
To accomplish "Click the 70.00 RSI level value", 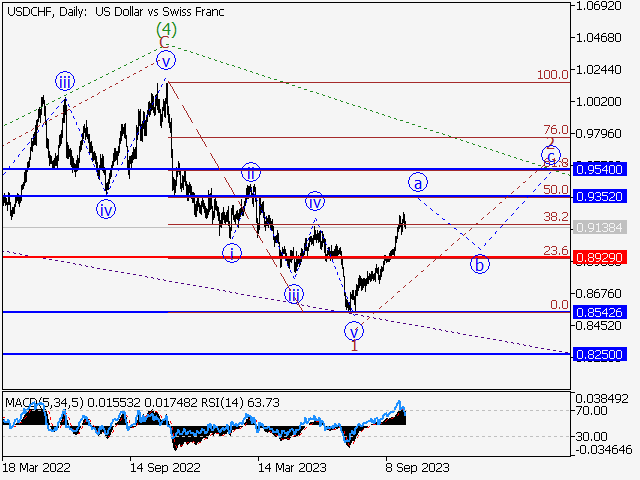I will pos(591,410).
